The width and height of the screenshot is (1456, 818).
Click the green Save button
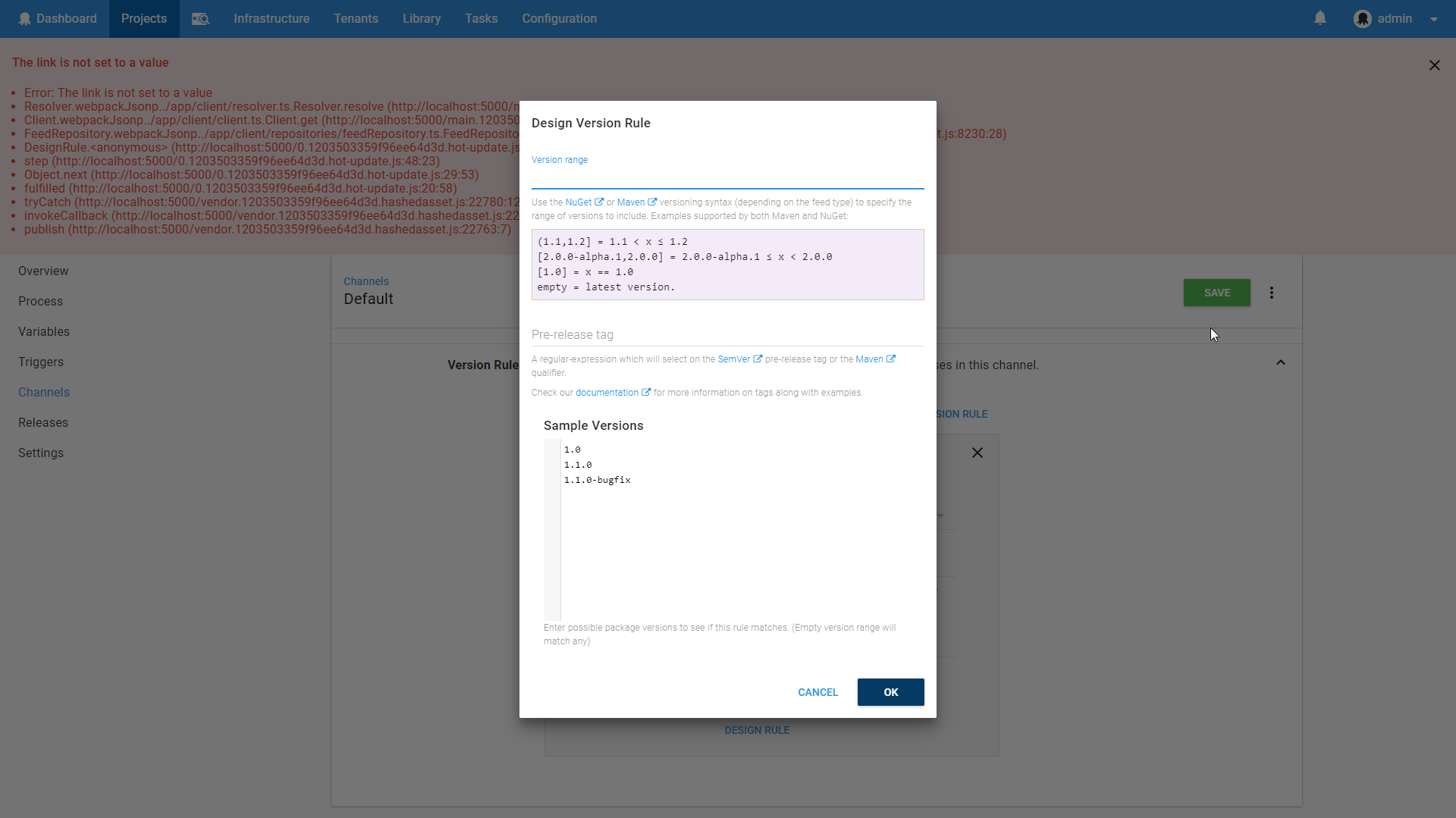tap(1217, 293)
